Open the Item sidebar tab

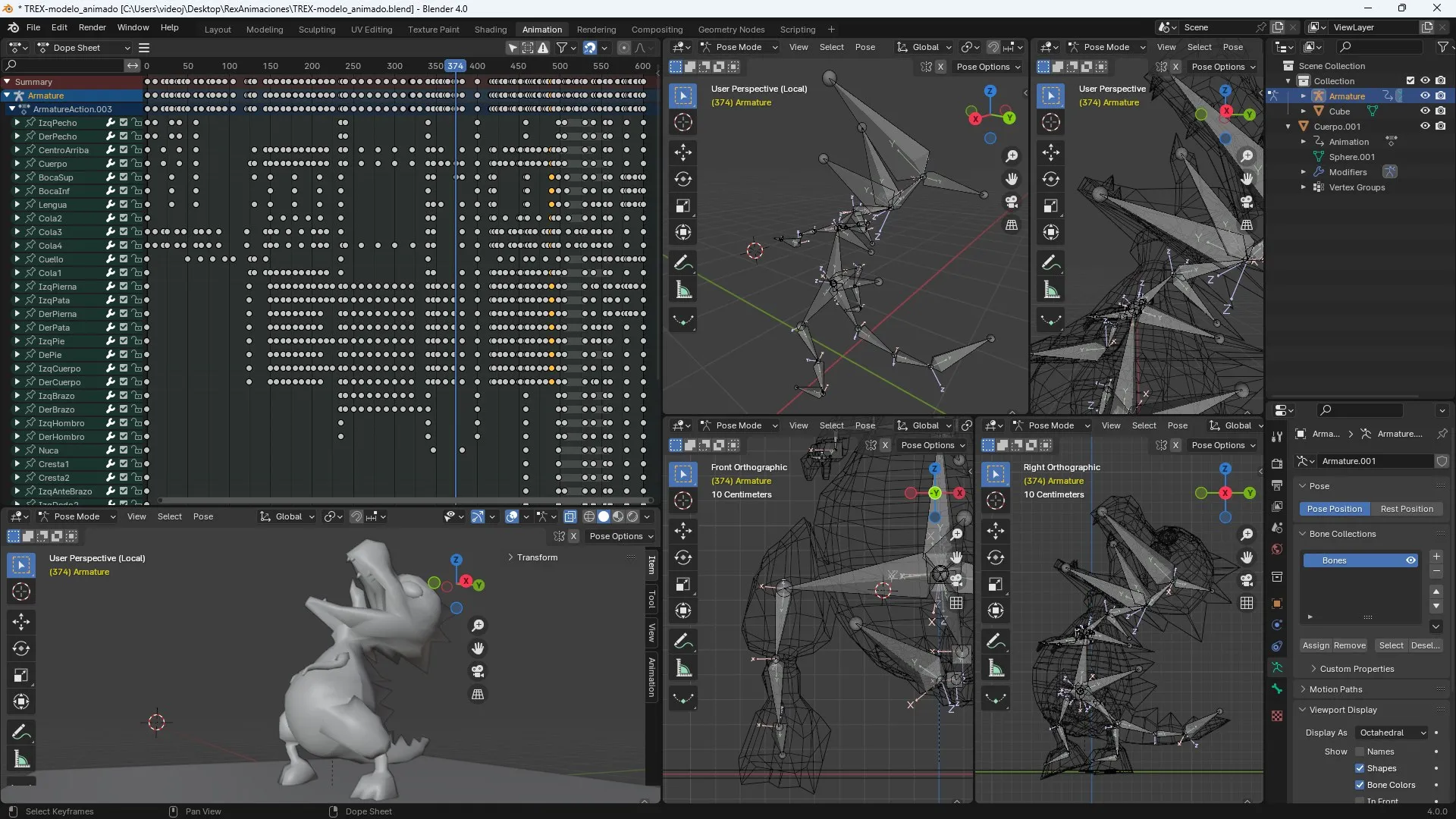coord(651,565)
